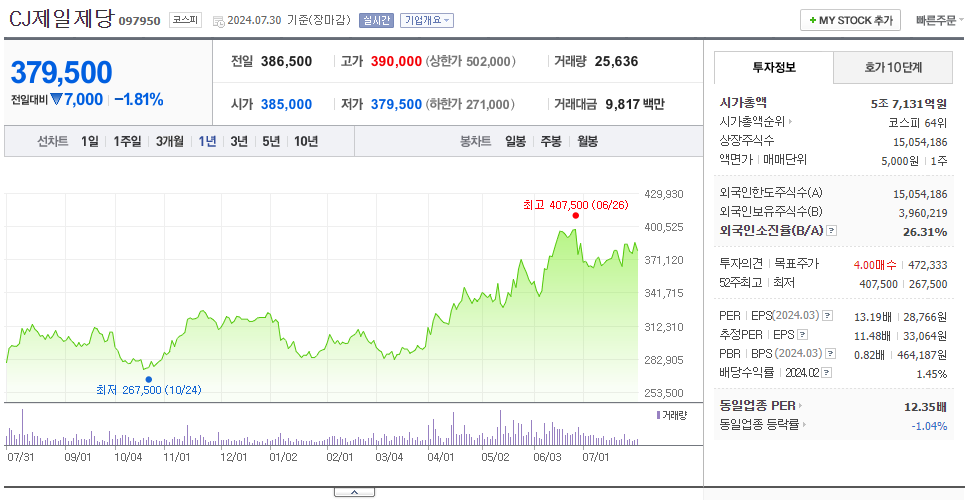Click the calendar clock icon beside the date

coord(219,21)
